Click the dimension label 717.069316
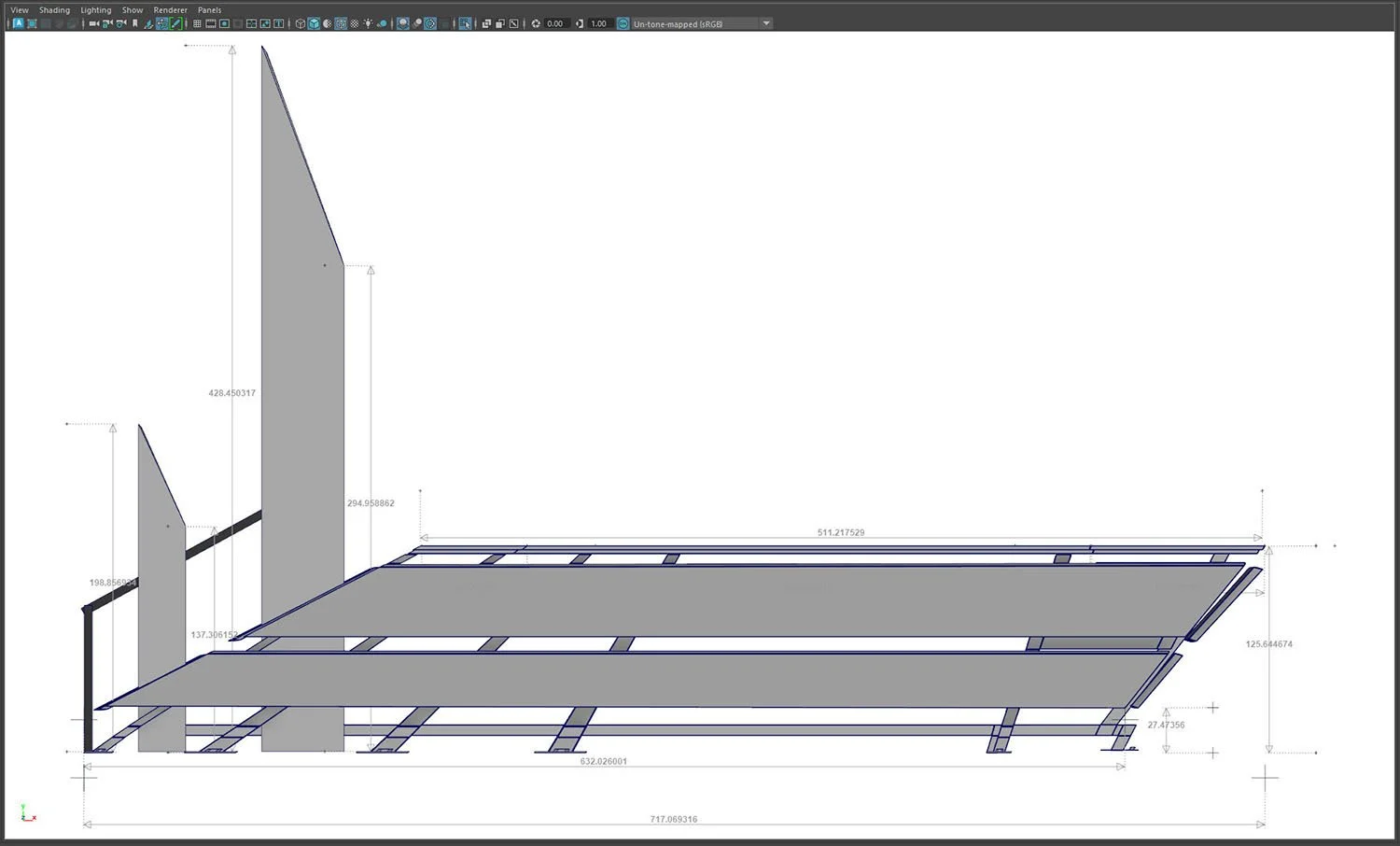This screenshot has height=846, width=1400. 674,819
